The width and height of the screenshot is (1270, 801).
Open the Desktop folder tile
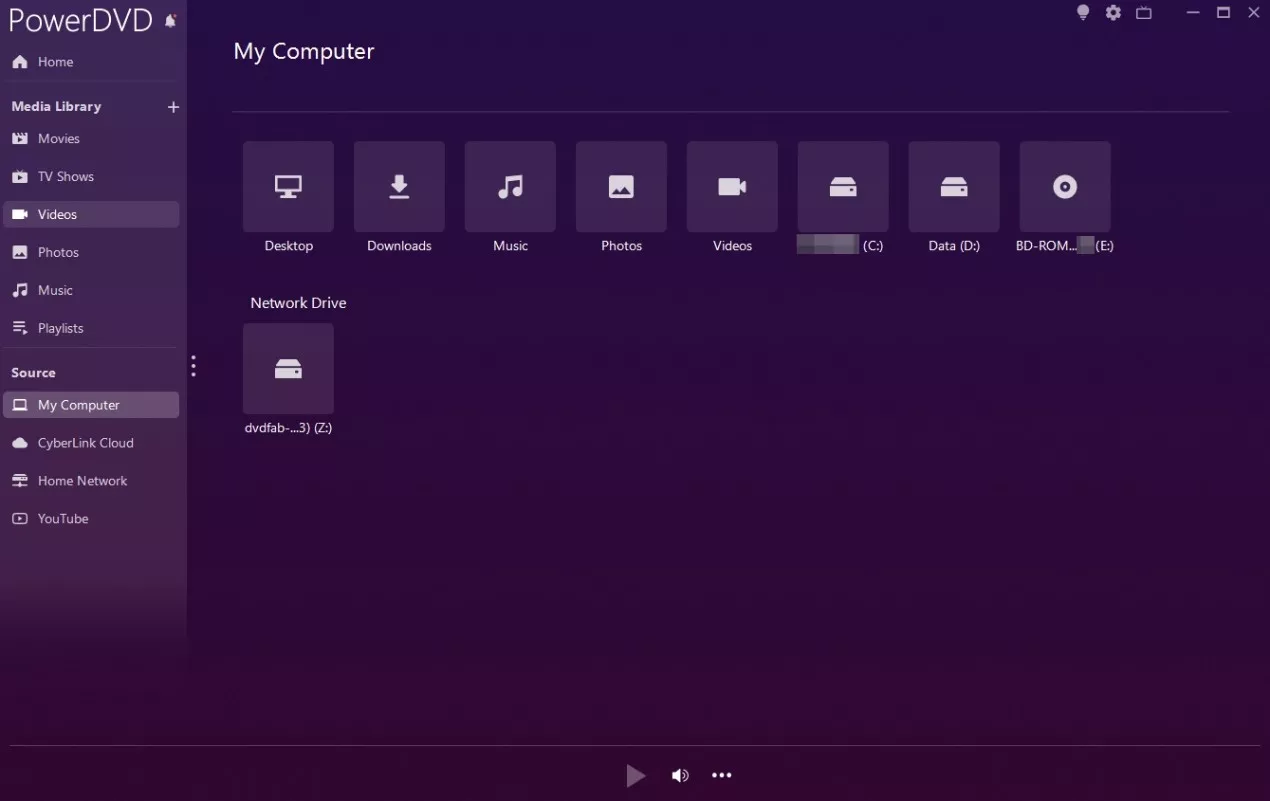pos(288,187)
